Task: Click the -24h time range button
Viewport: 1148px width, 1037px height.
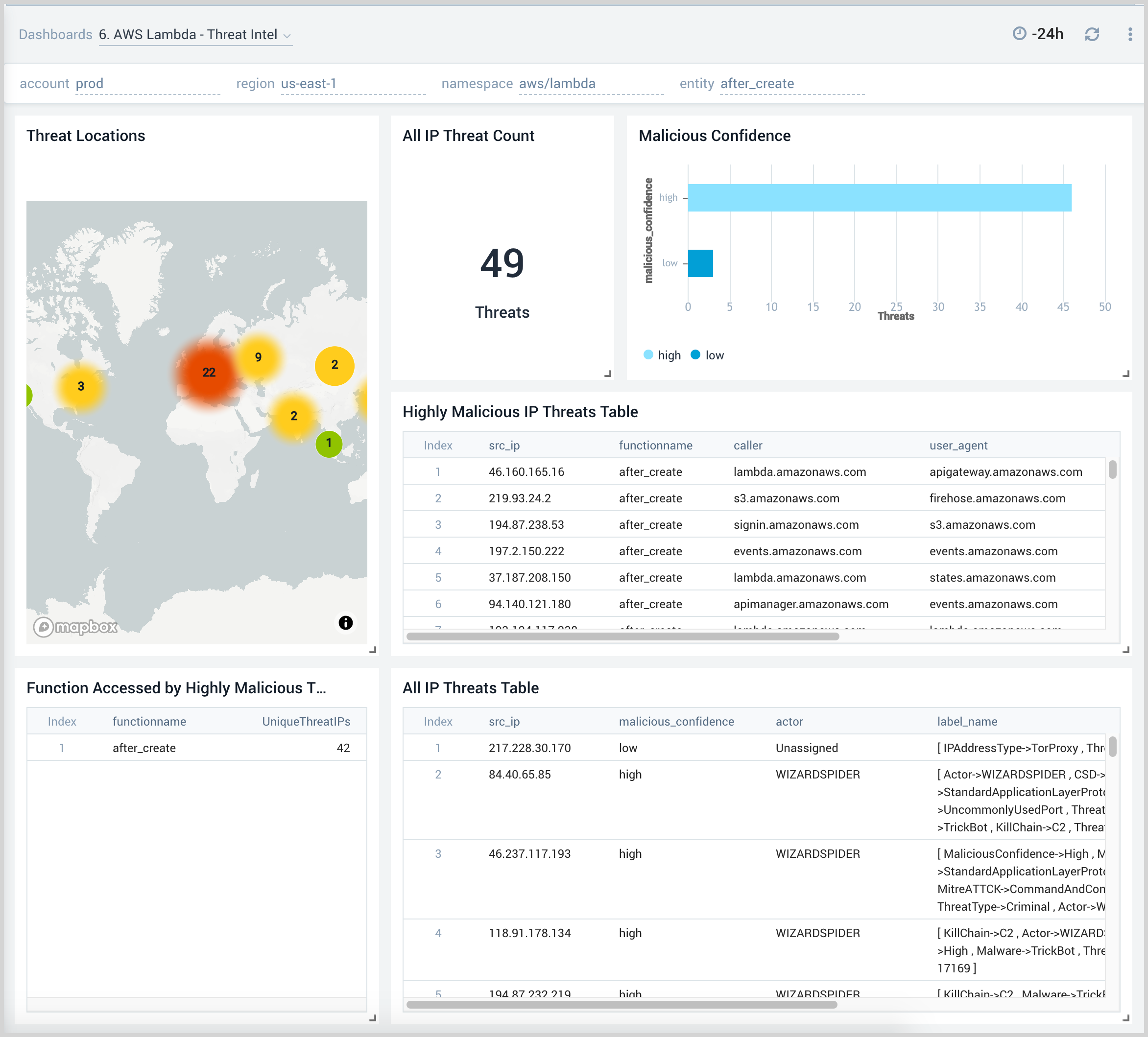Action: click(x=1048, y=34)
